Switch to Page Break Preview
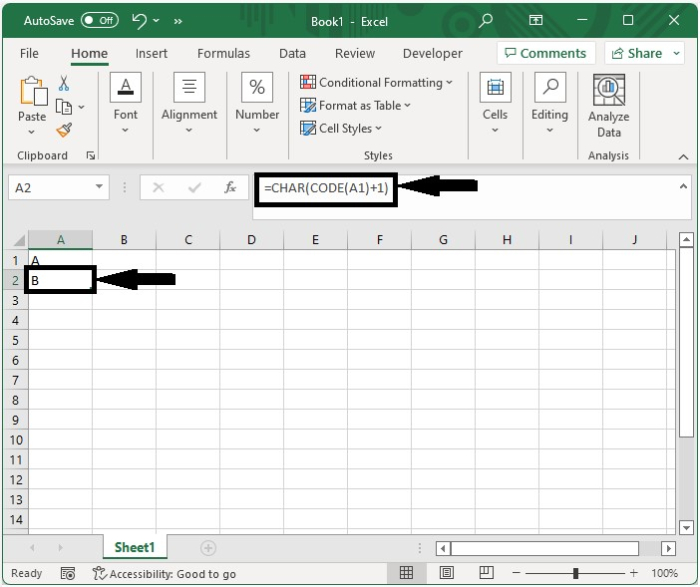700x587 pixels. 486,573
